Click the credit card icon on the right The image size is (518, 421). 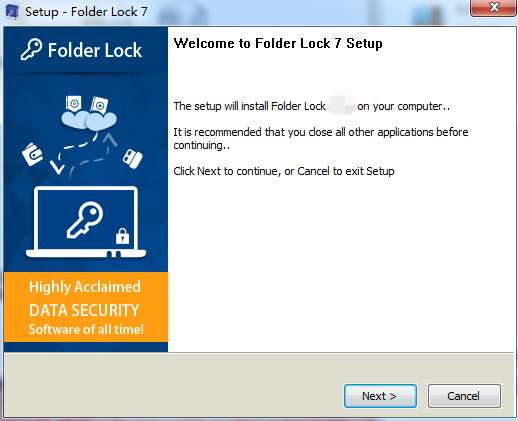132,159
